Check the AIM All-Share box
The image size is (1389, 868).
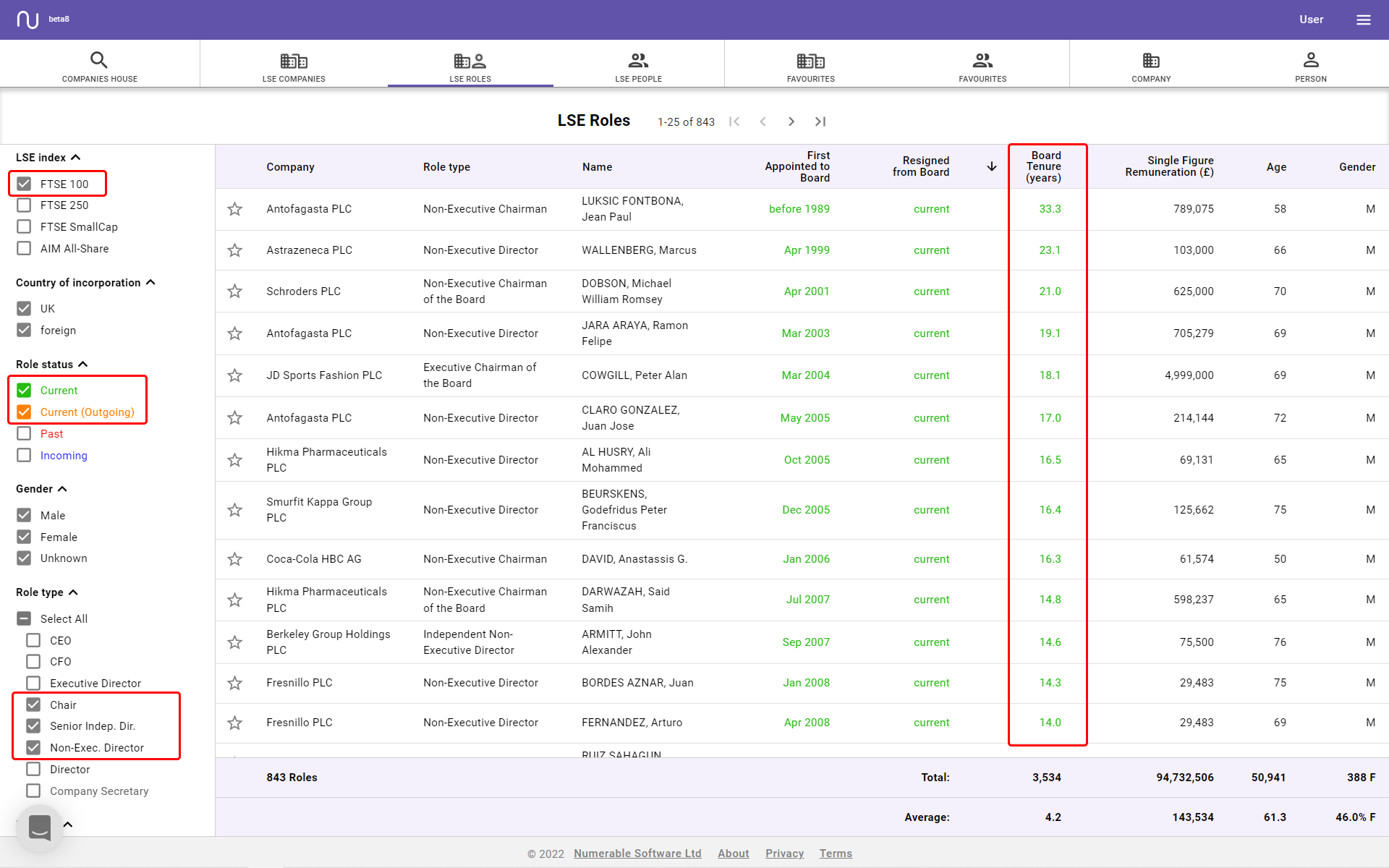[24, 249]
